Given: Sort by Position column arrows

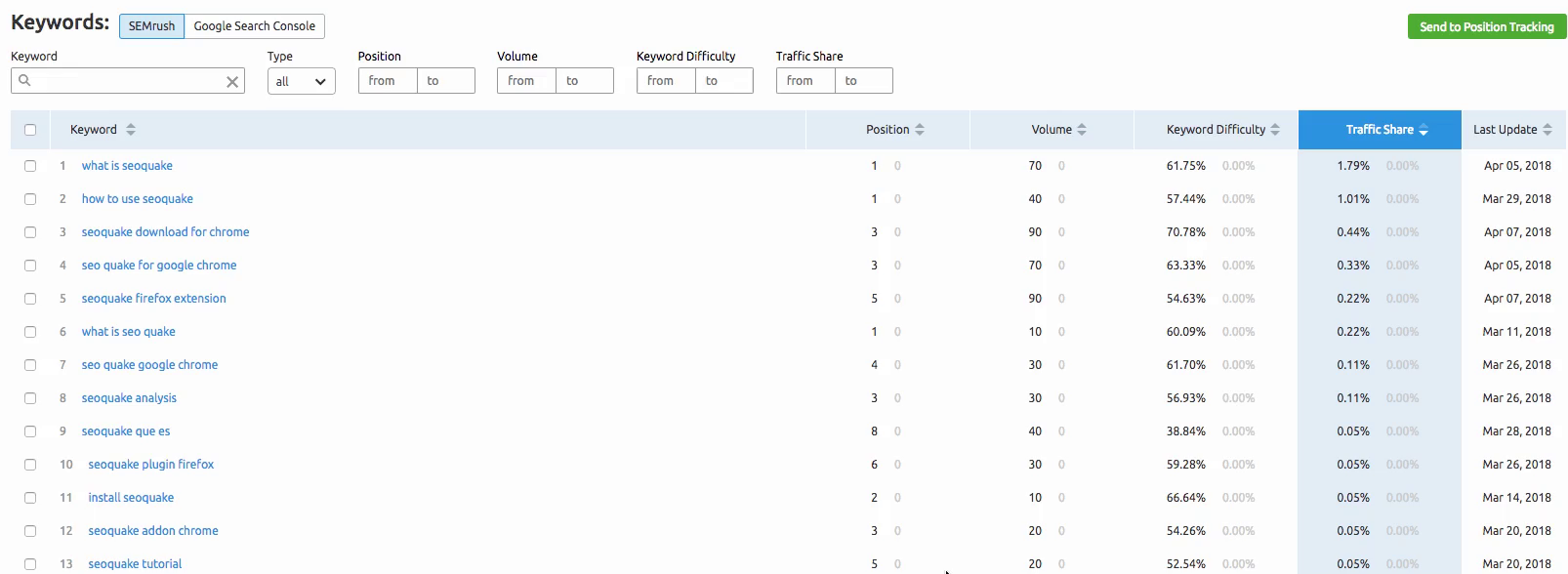Looking at the screenshot, I should [920, 130].
